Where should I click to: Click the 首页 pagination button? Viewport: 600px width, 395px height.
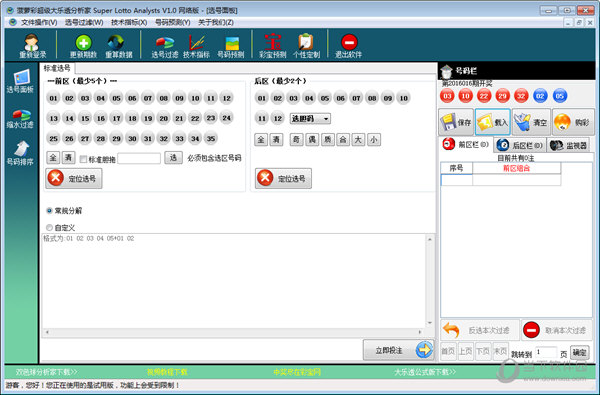(x=448, y=351)
